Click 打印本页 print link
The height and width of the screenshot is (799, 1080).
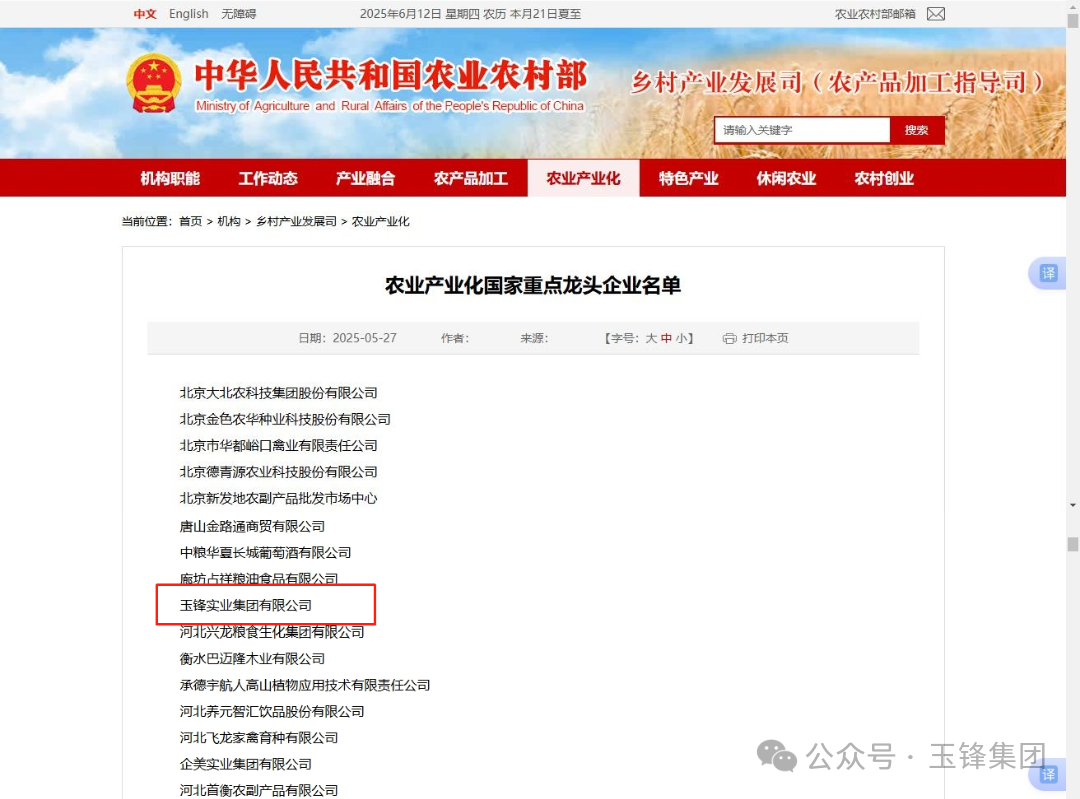pyautogui.click(x=765, y=338)
